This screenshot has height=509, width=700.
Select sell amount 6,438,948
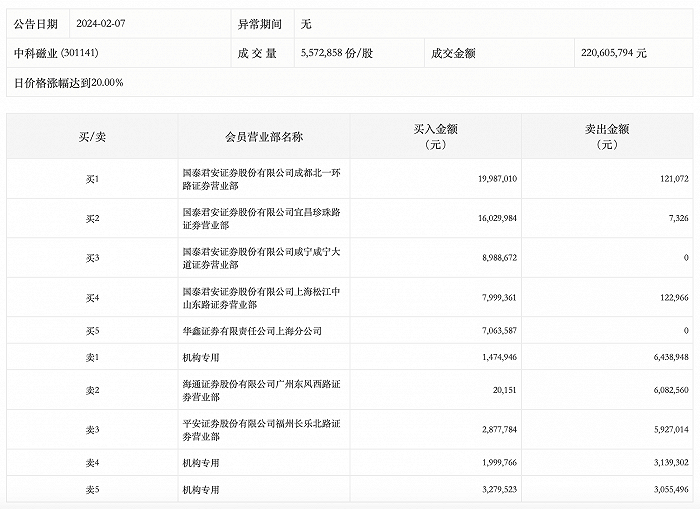point(671,357)
